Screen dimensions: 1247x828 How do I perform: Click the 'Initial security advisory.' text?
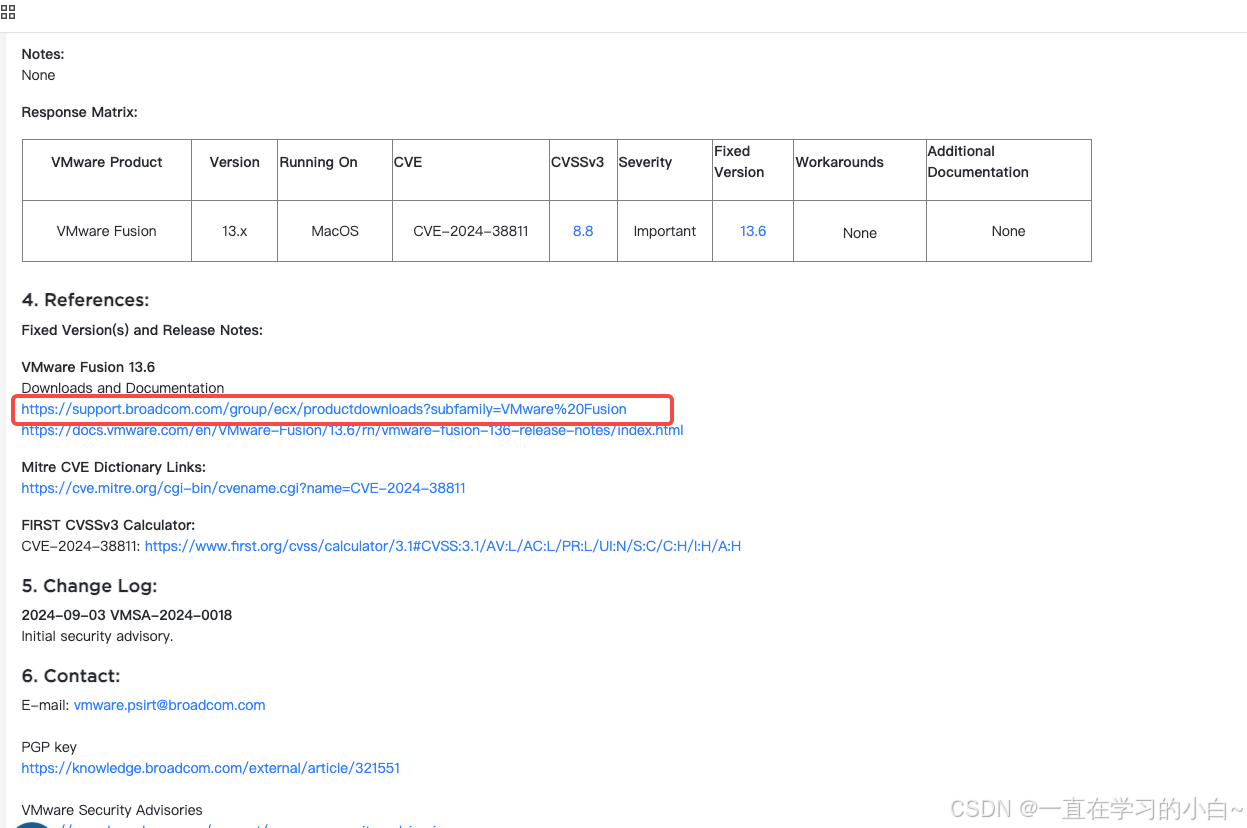97,636
